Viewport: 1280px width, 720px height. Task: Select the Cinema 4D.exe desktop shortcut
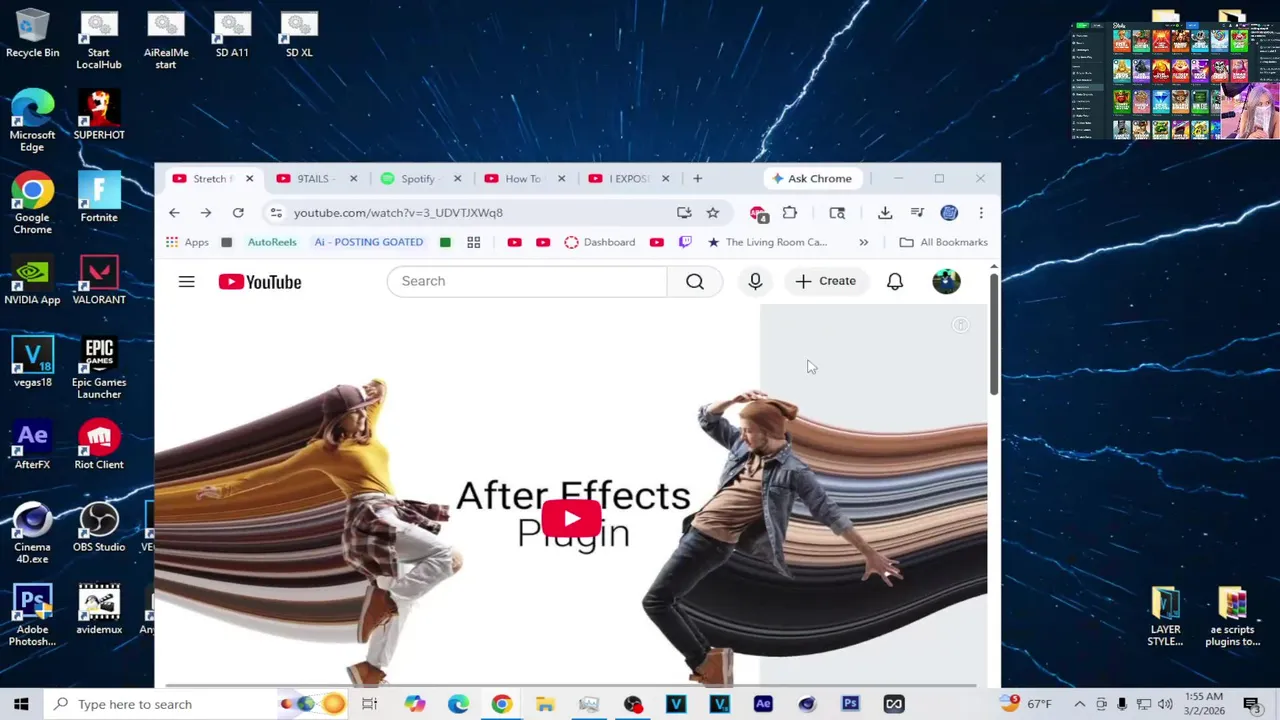(x=32, y=534)
